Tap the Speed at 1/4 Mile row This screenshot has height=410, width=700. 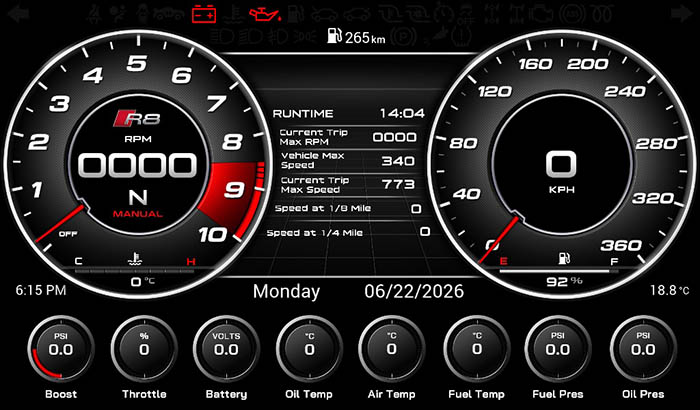tap(348, 232)
